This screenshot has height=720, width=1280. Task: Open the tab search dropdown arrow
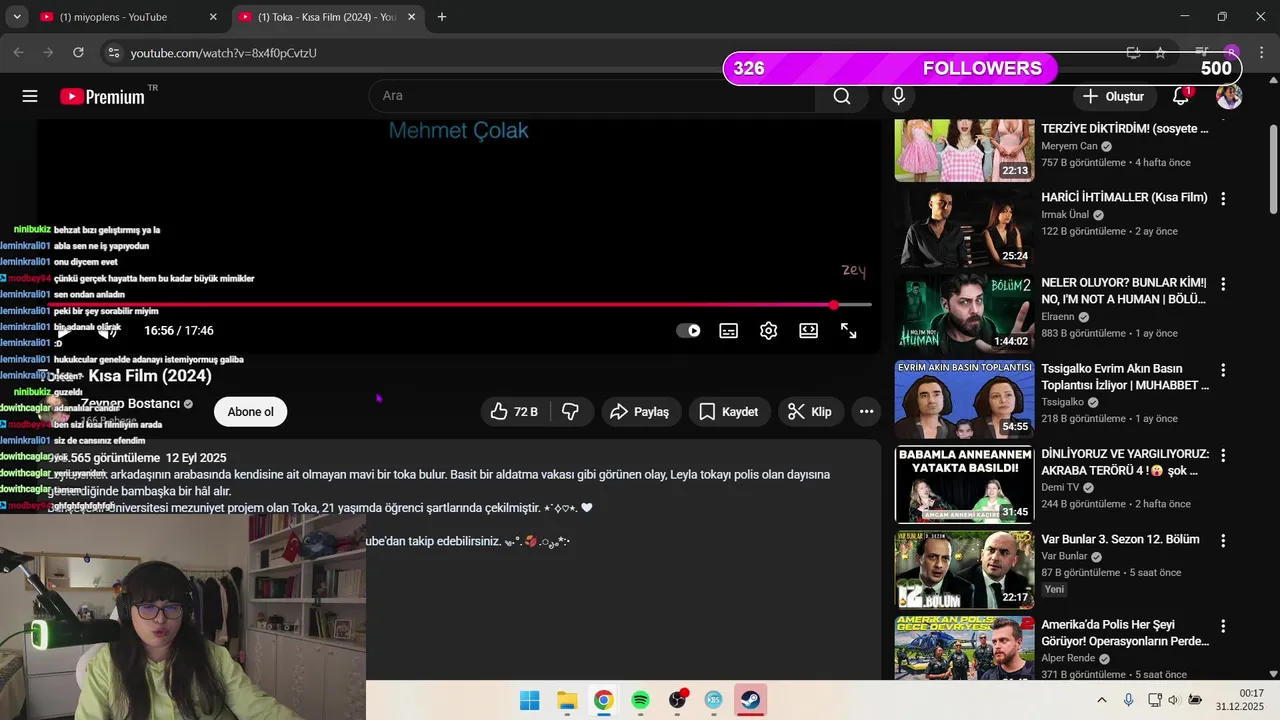17,17
